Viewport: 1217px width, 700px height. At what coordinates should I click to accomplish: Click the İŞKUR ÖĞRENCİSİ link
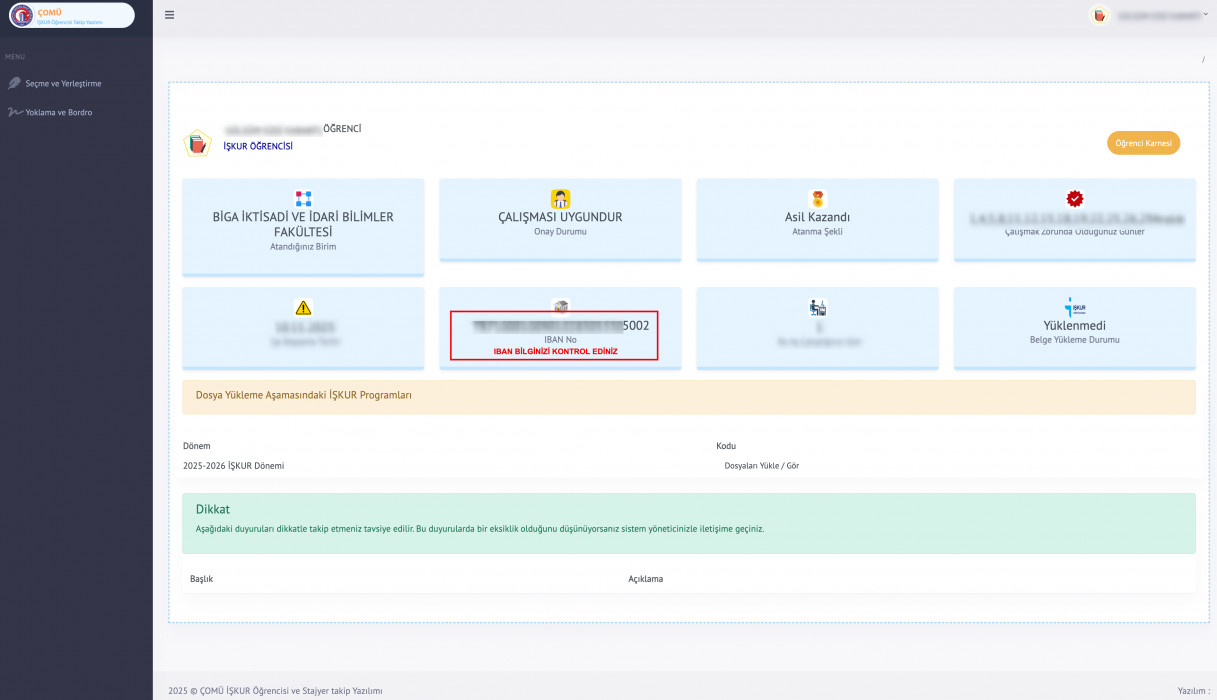pos(258,146)
